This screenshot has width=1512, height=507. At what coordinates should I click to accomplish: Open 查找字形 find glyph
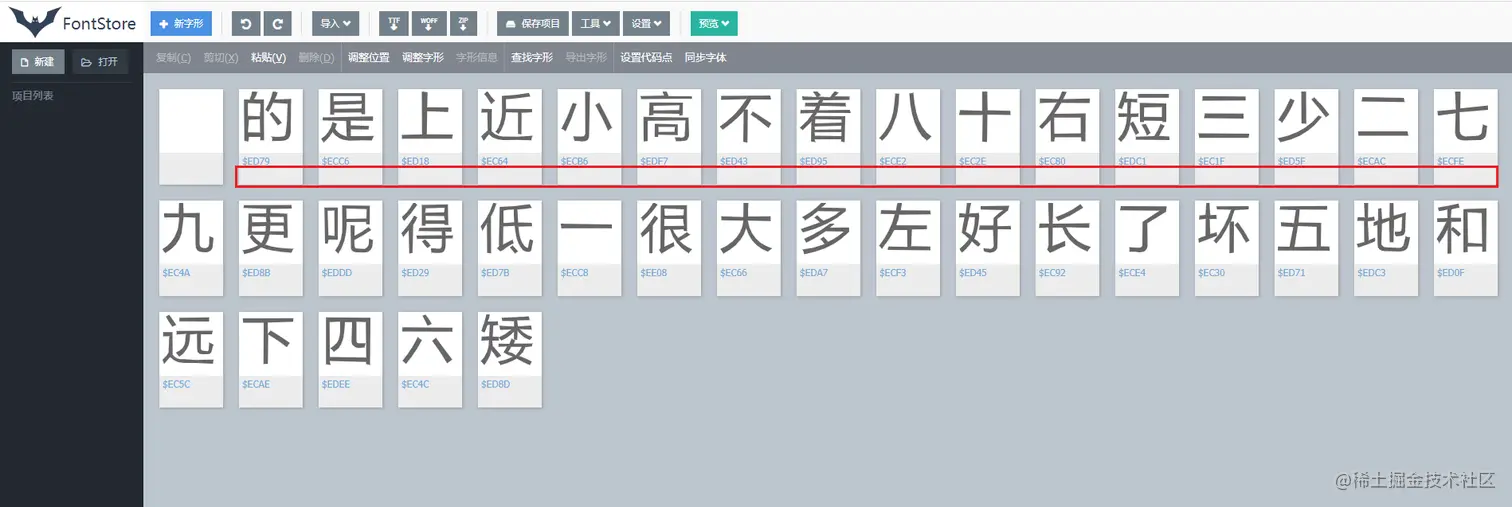532,58
